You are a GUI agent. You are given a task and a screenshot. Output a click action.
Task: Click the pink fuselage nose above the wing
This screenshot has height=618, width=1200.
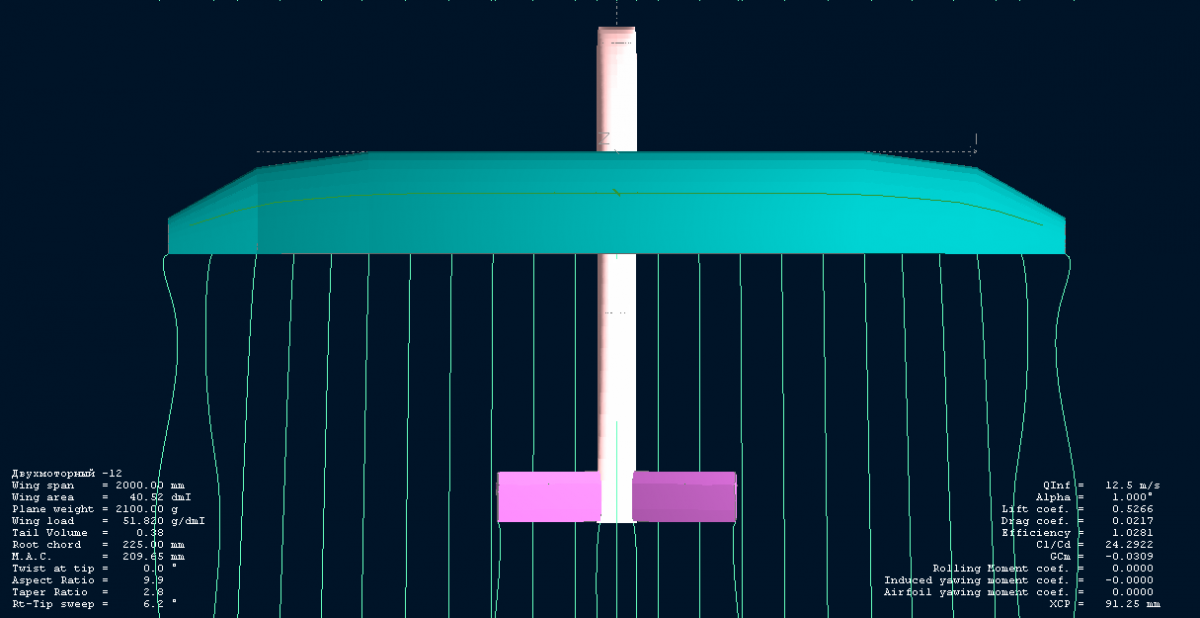pyautogui.click(x=617, y=89)
